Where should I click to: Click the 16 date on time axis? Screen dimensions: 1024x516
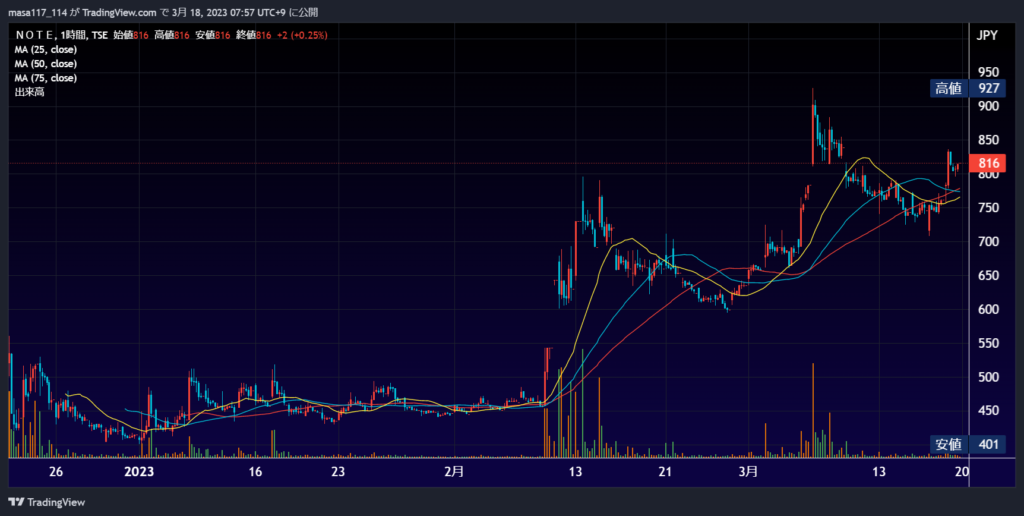[255, 472]
